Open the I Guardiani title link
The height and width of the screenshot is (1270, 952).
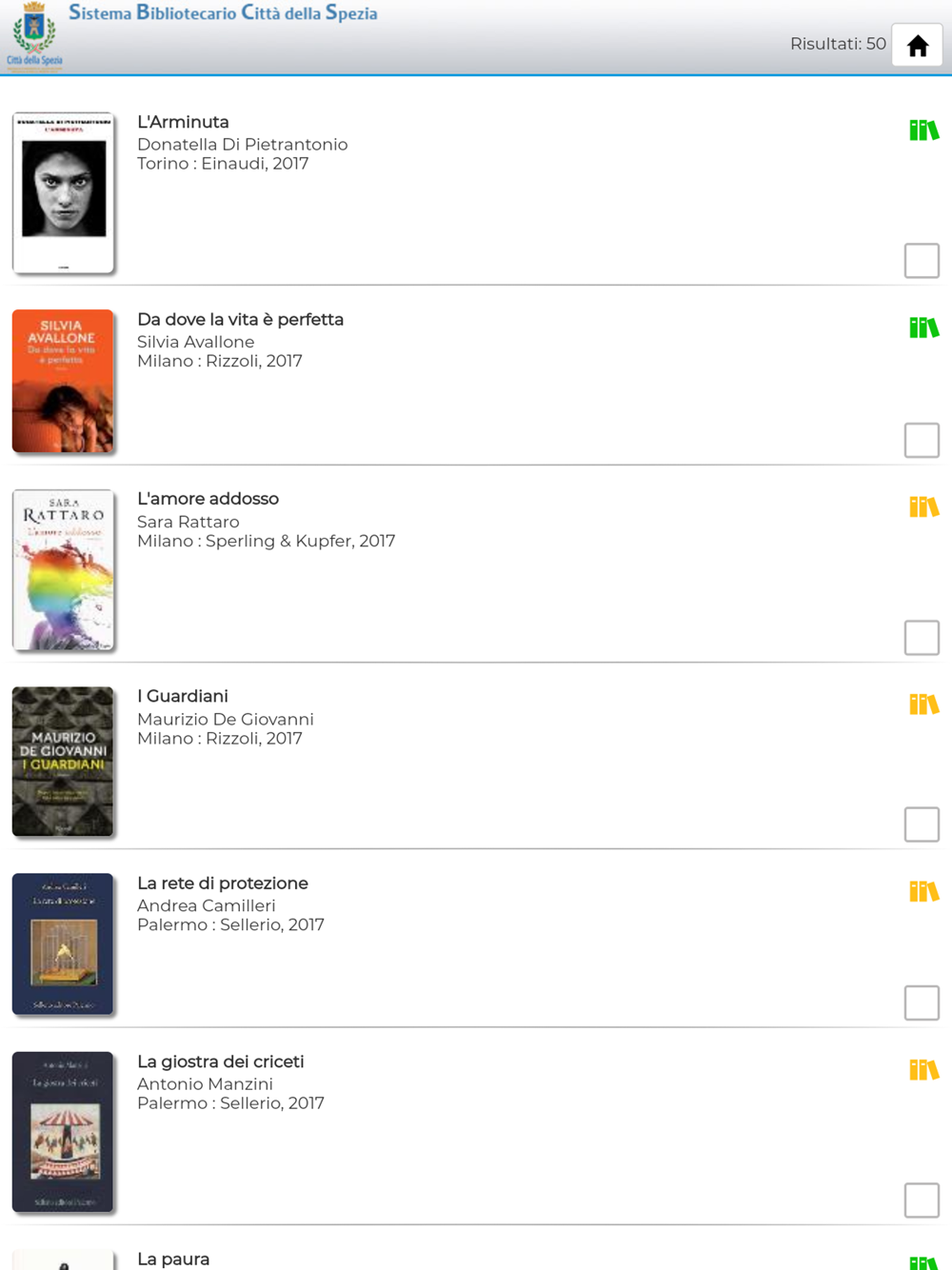click(183, 696)
